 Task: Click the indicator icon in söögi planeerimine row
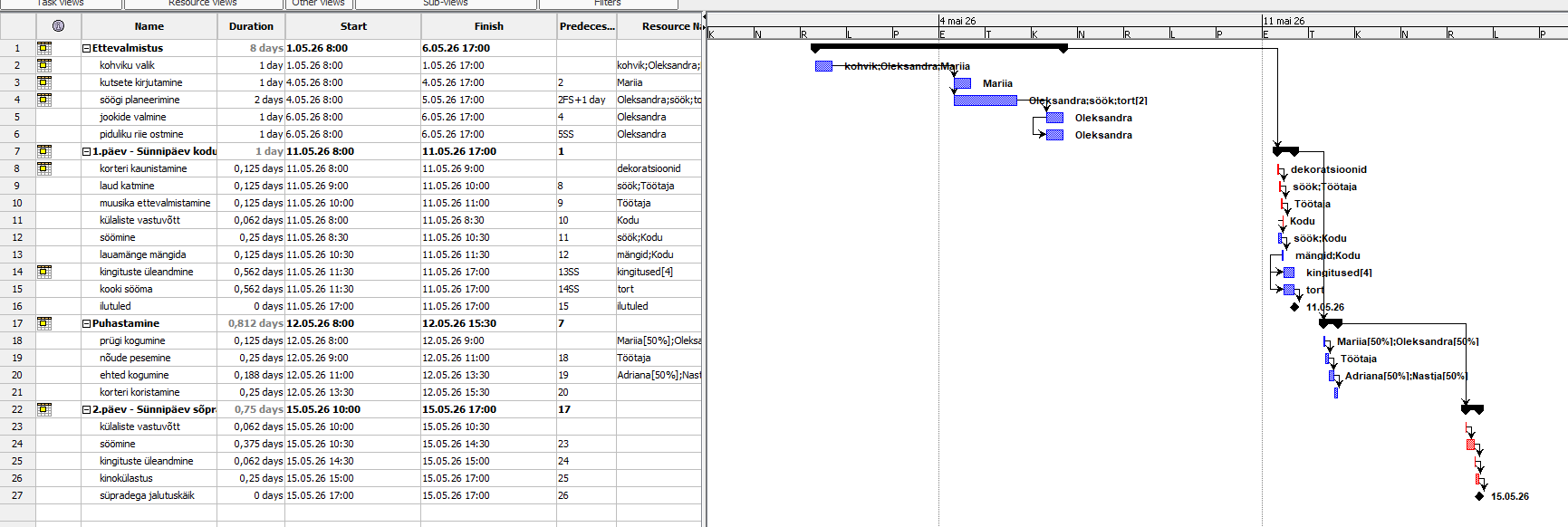click(44, 100)
